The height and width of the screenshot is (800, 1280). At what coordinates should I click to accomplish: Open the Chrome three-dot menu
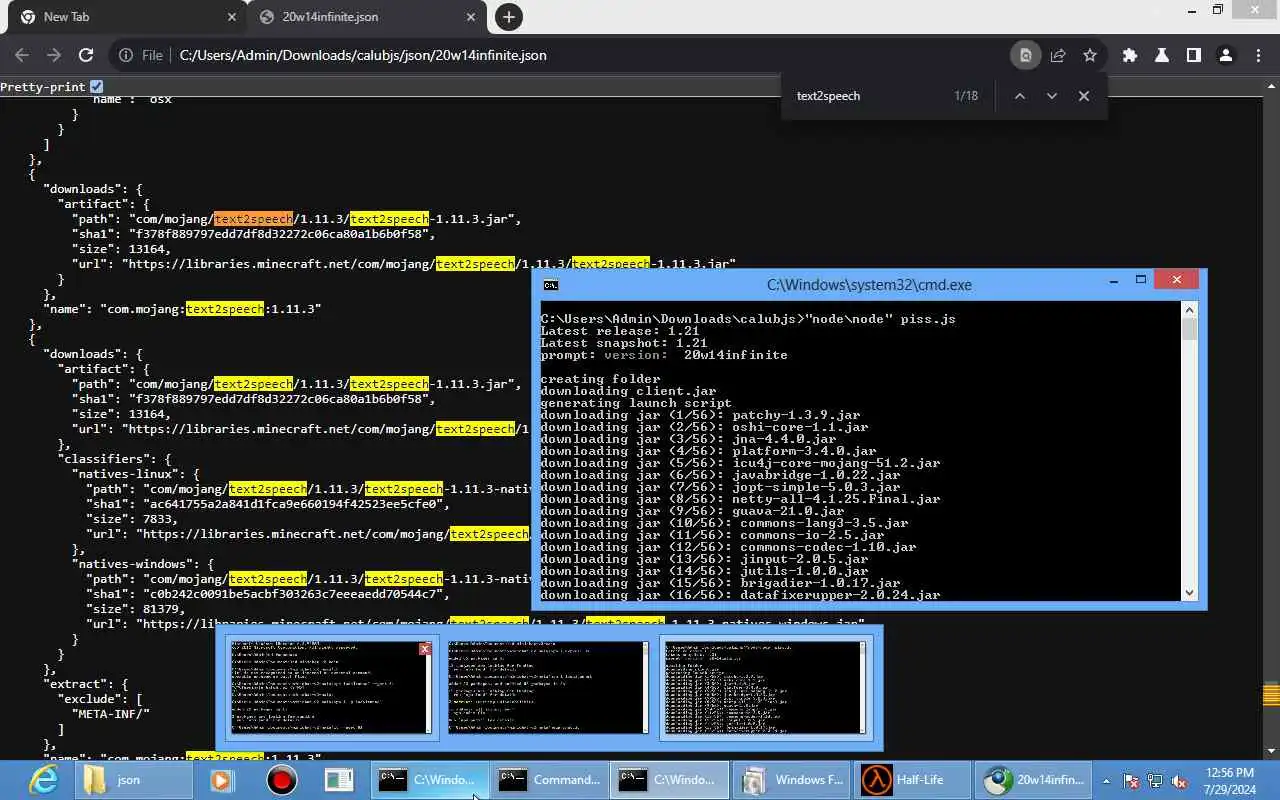[1258, 55]
